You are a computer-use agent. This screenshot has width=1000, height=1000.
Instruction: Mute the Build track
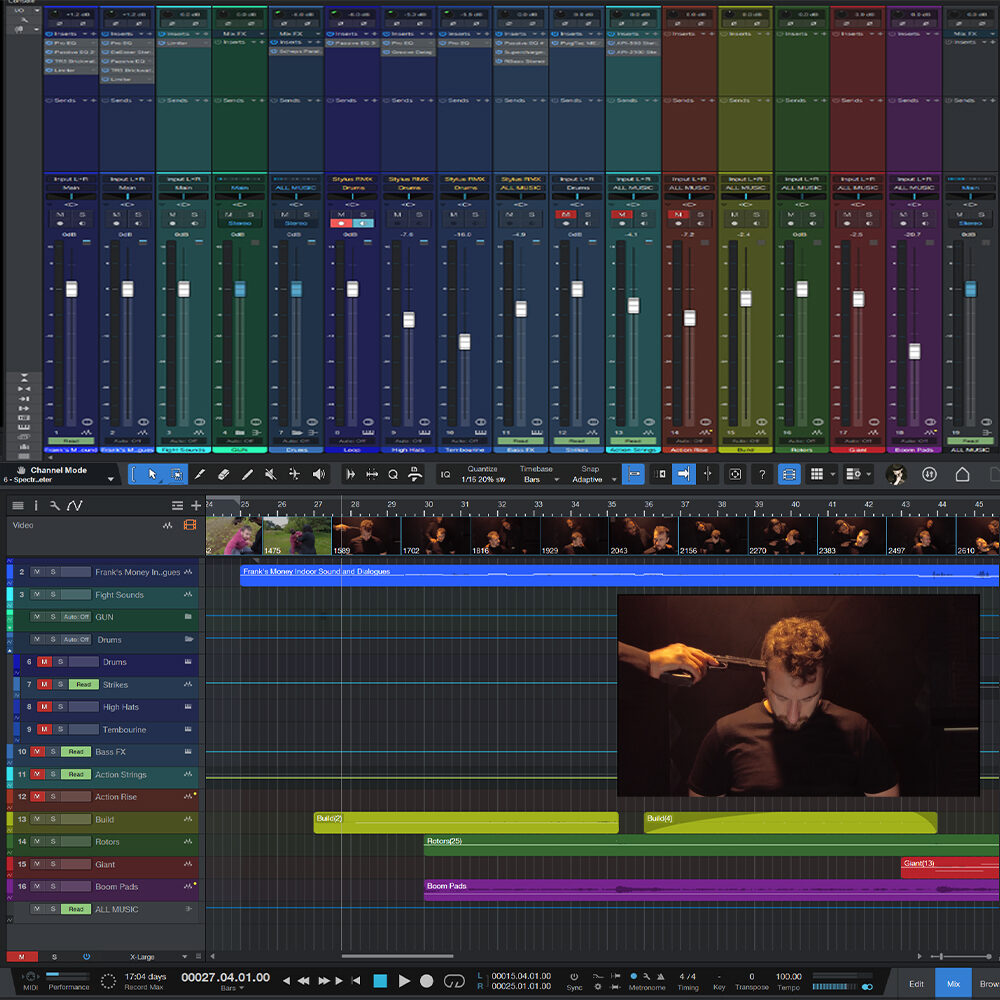click(37, 819)
